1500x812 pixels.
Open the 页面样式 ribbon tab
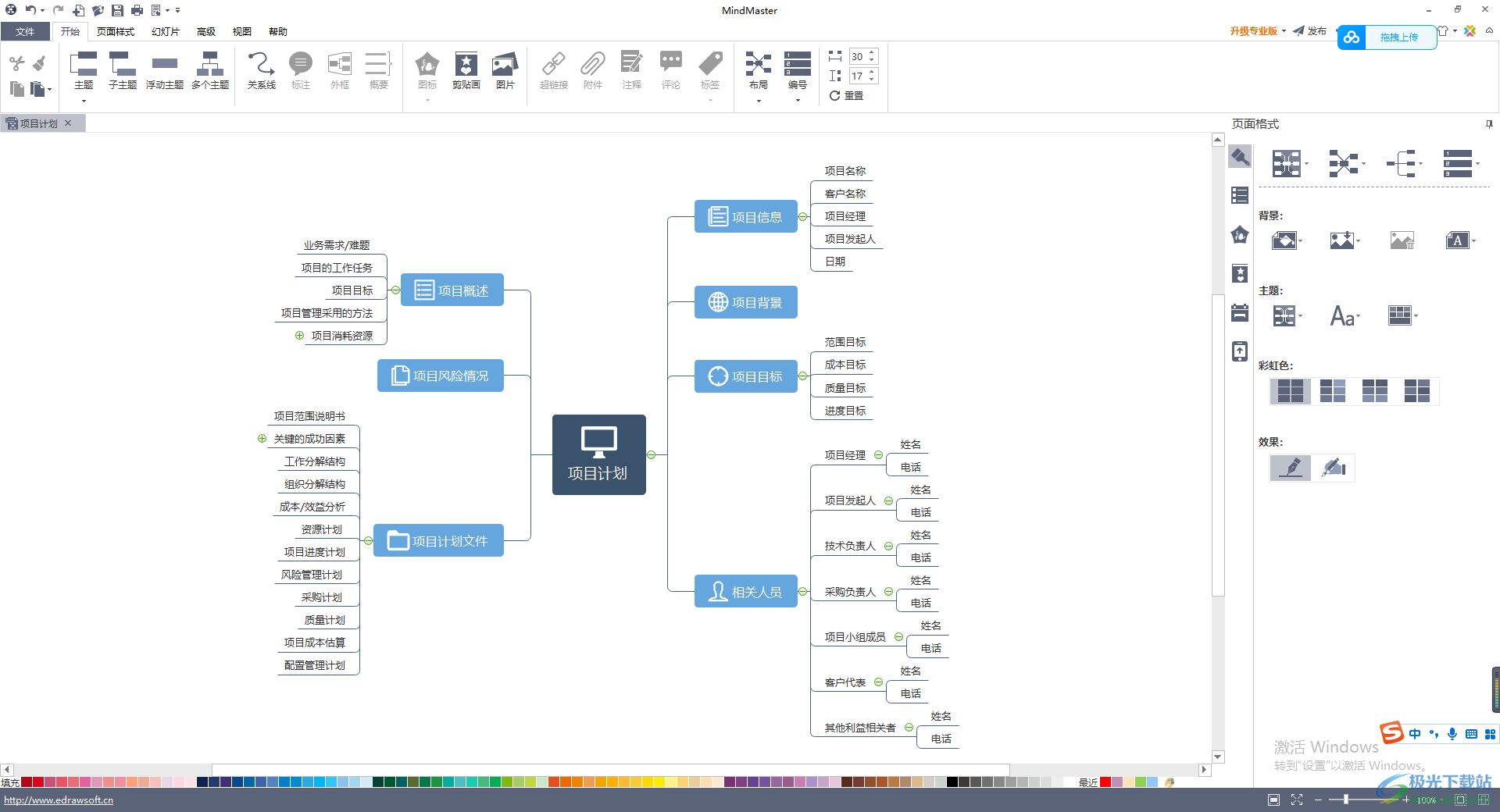click(116, 31)
